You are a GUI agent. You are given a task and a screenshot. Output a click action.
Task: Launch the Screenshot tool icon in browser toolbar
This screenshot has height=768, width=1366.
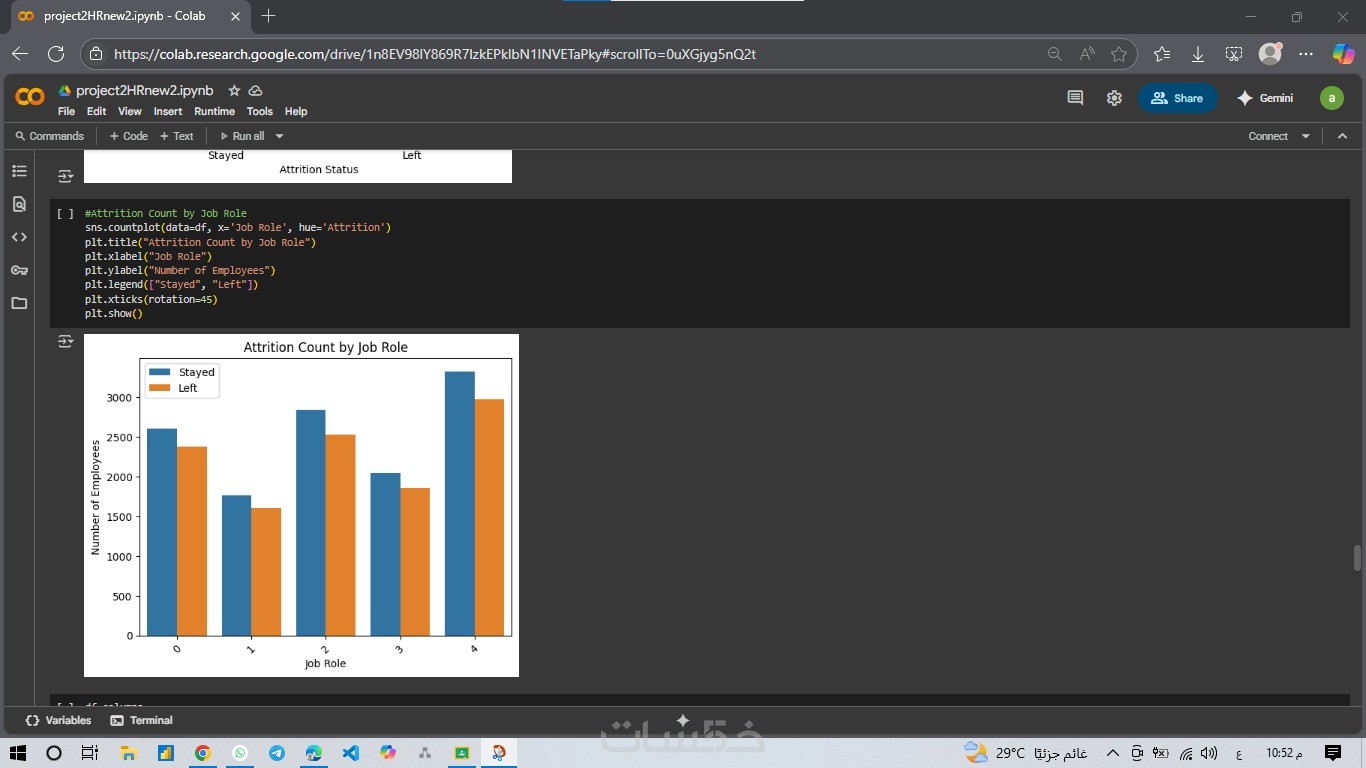pyautogui.click(x=1234, y=54)
